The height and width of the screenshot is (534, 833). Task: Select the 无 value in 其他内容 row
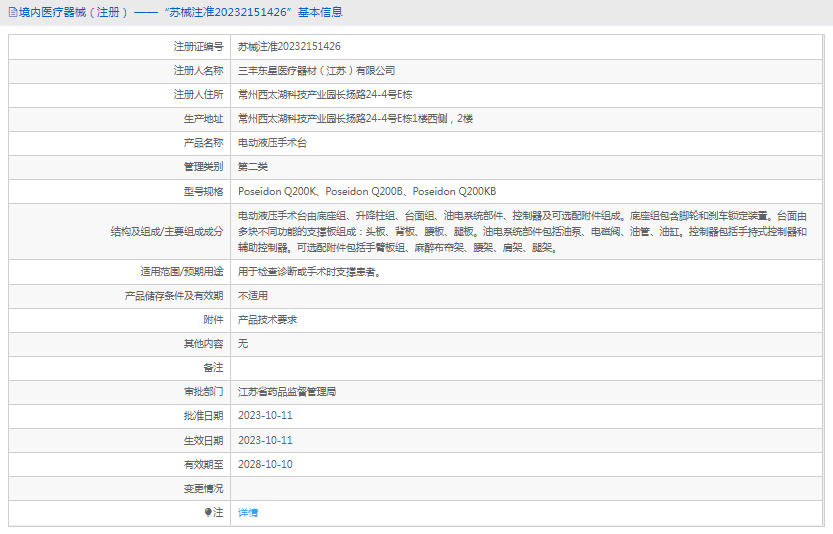(x=243, y=344)
